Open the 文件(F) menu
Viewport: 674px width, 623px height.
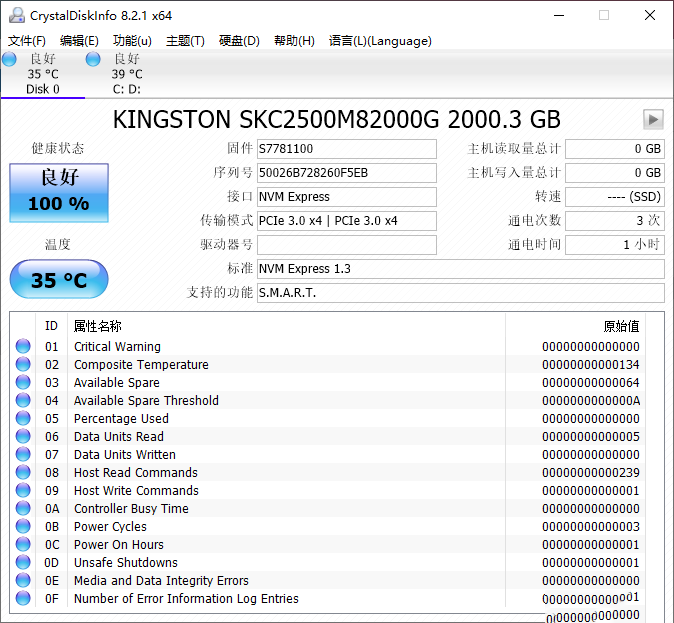click(x=27, y=41)
